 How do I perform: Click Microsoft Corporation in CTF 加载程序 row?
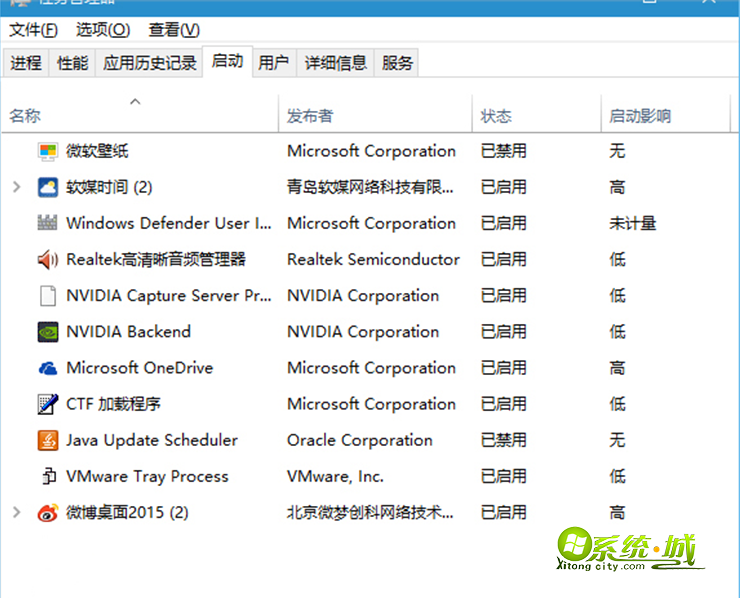click(371, 404)
